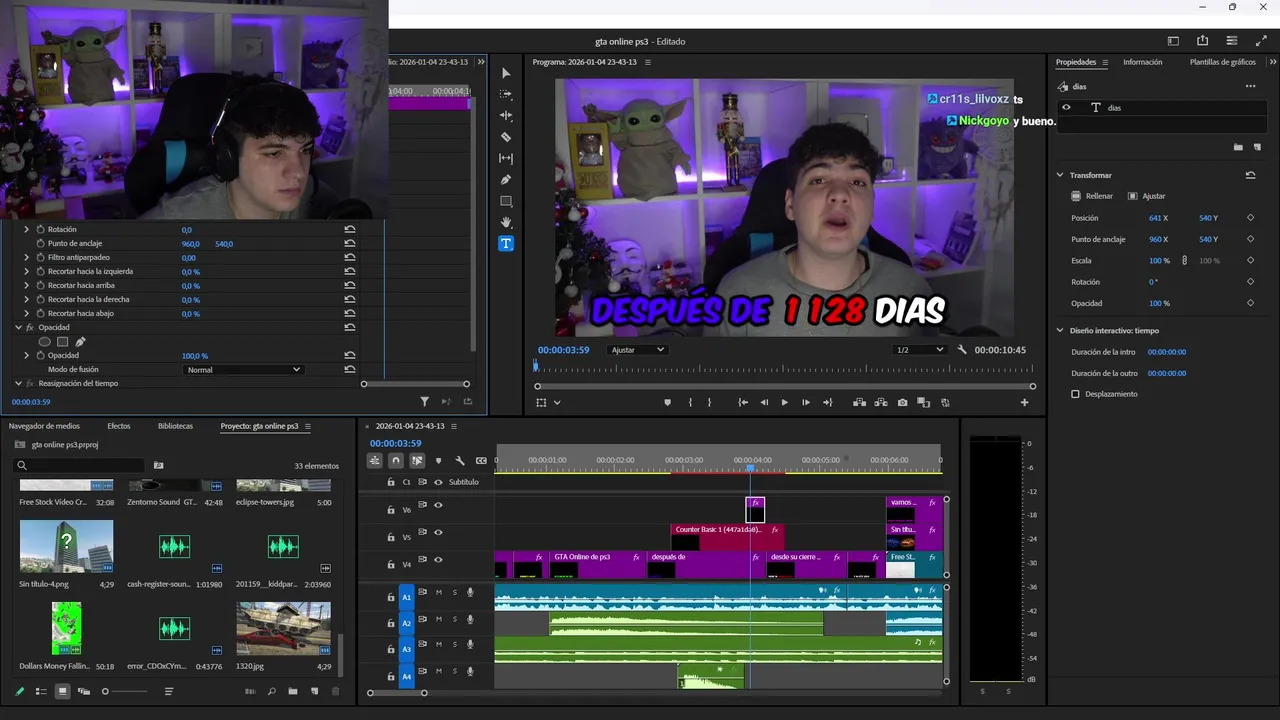1280x720 pixels.
Task: Select the Slip tool
Action: [506, 158]
